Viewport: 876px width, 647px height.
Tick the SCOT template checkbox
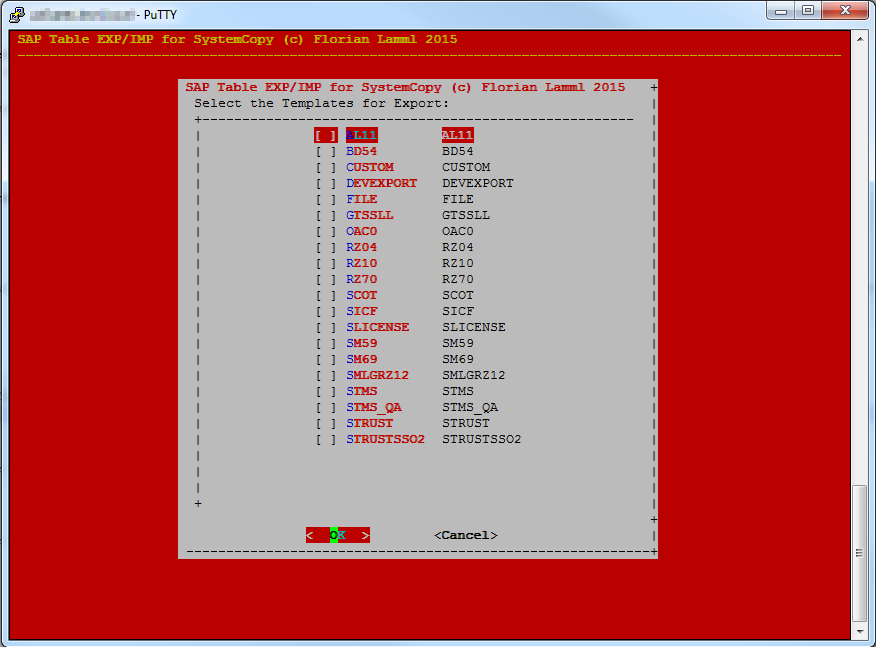click(326, 296)
